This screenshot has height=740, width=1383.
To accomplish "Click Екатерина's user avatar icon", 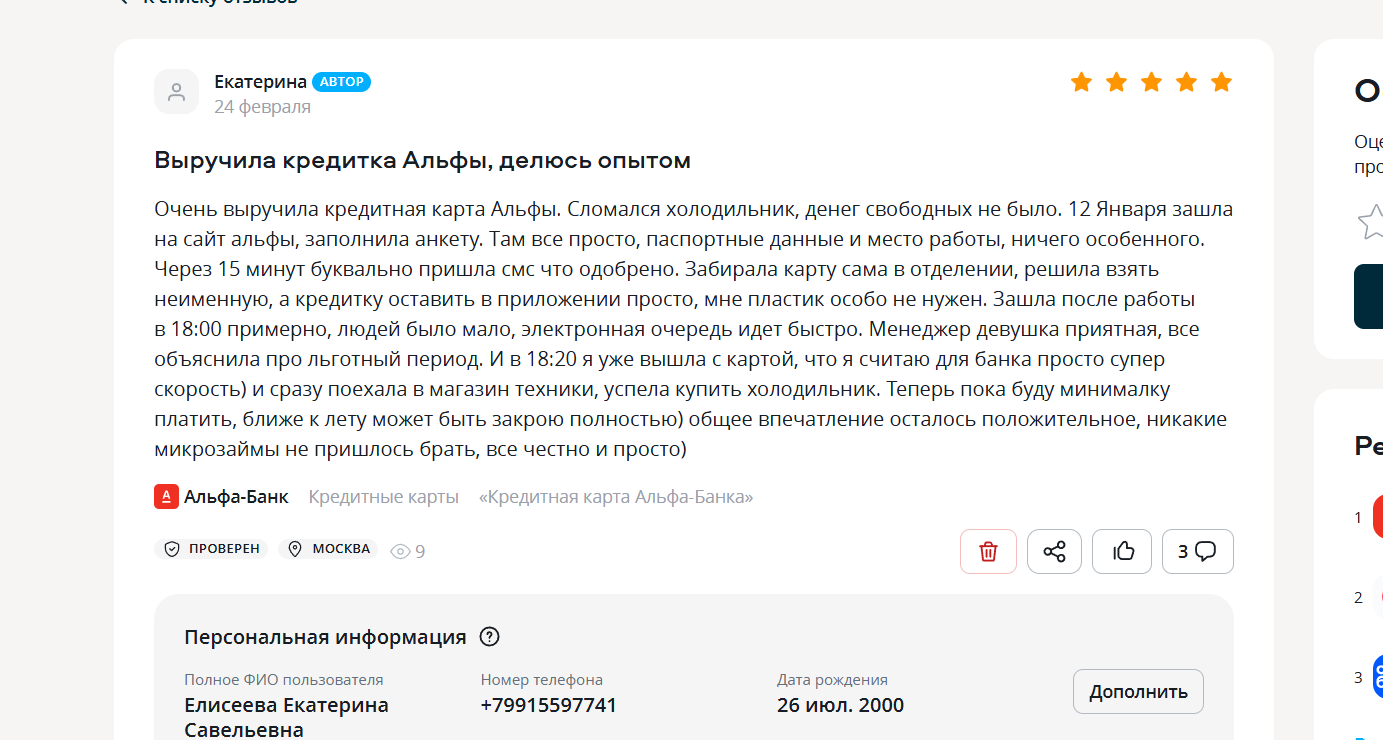I will 176,92.
